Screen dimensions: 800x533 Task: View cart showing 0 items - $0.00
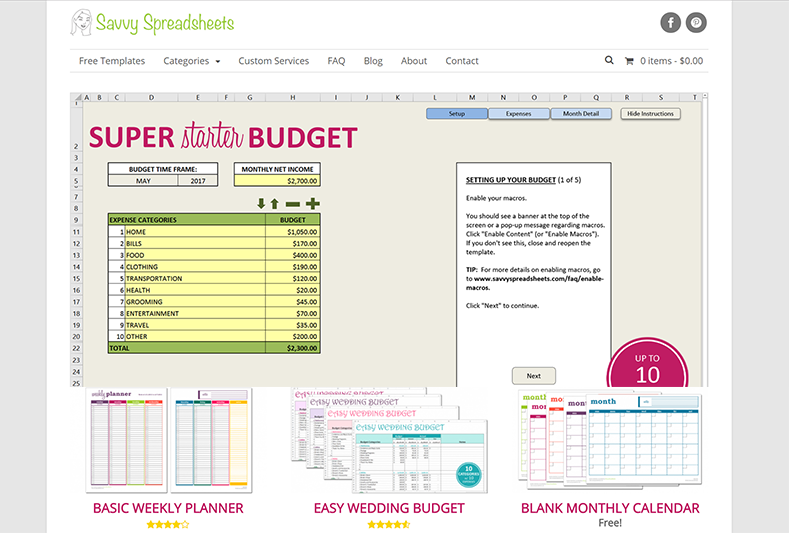point(671,61)
